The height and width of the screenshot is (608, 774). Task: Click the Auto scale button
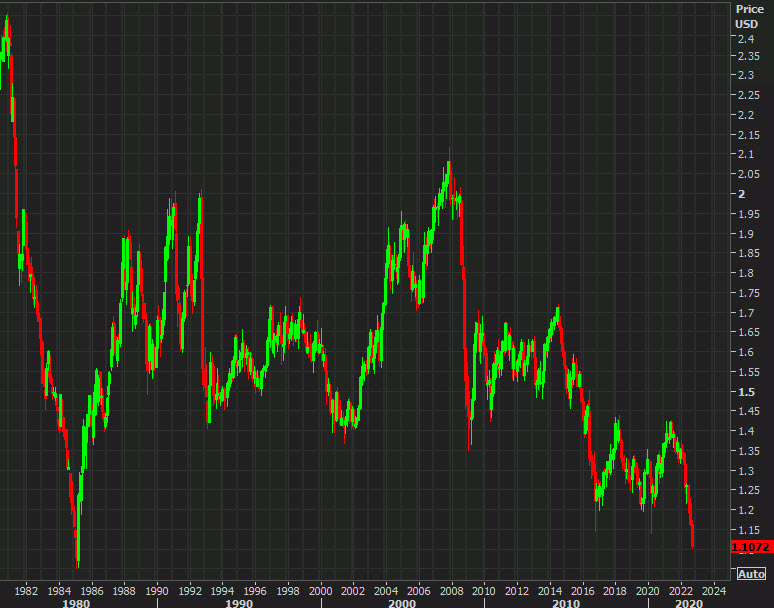tap(751, 574)
